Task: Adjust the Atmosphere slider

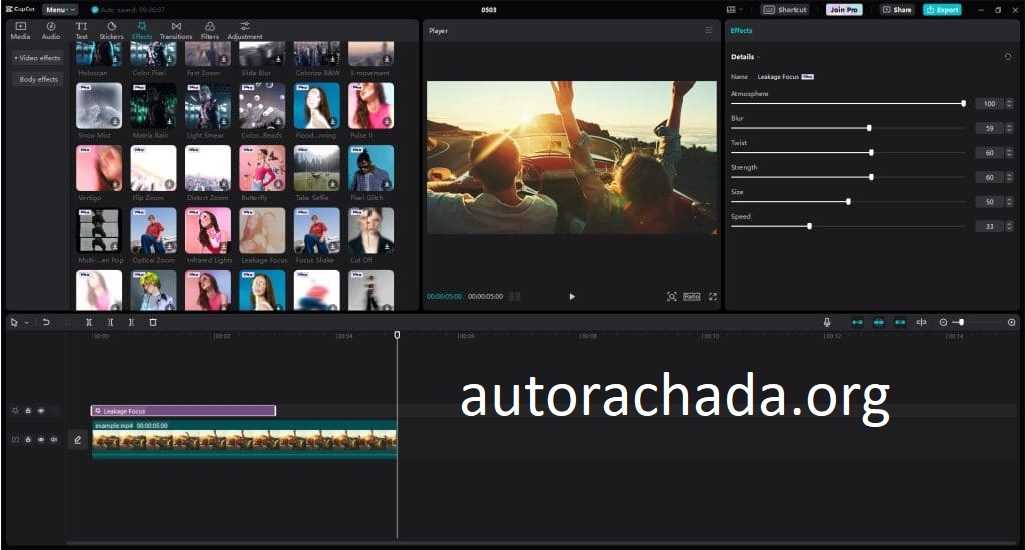Action: (964, 103)
